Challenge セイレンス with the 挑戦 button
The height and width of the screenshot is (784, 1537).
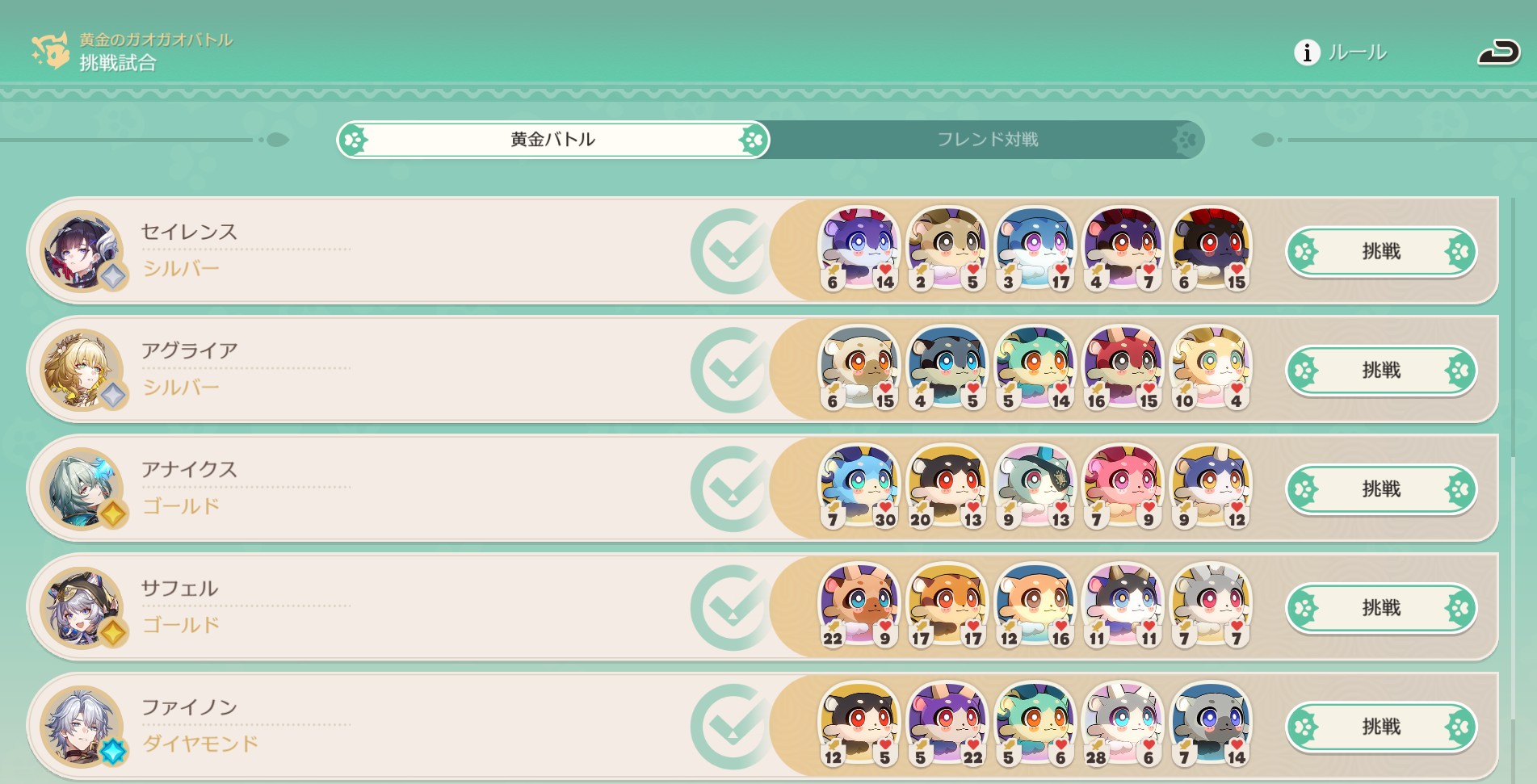click(x=1381, y=251)
